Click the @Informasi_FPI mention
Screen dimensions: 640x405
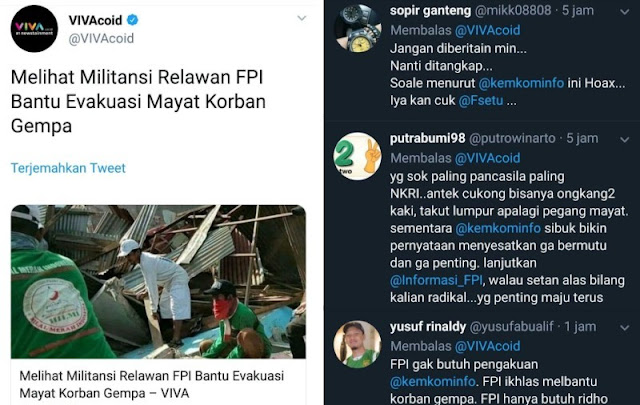(436, 280)
